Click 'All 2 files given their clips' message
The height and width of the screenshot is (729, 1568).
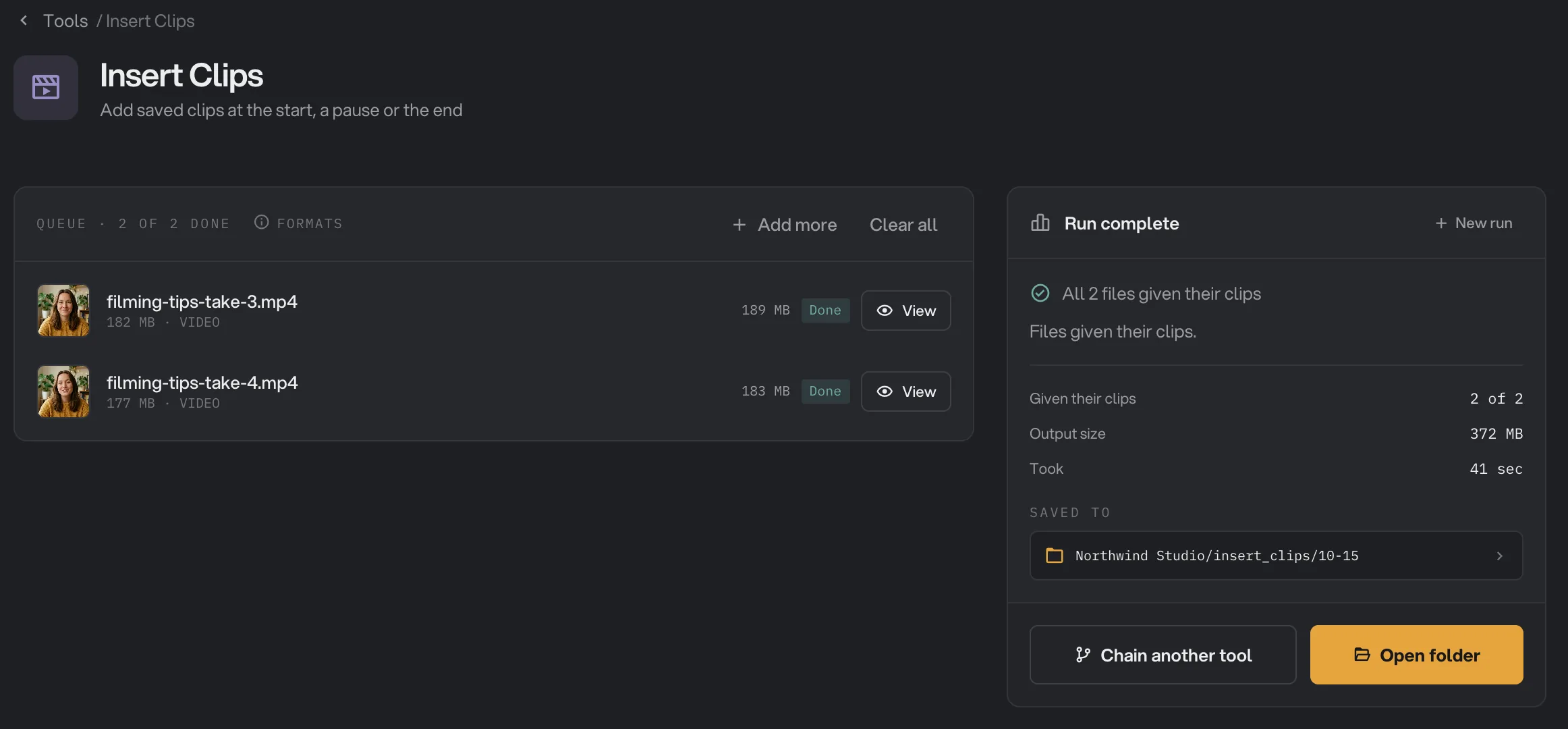click(x=1161, y=294)
